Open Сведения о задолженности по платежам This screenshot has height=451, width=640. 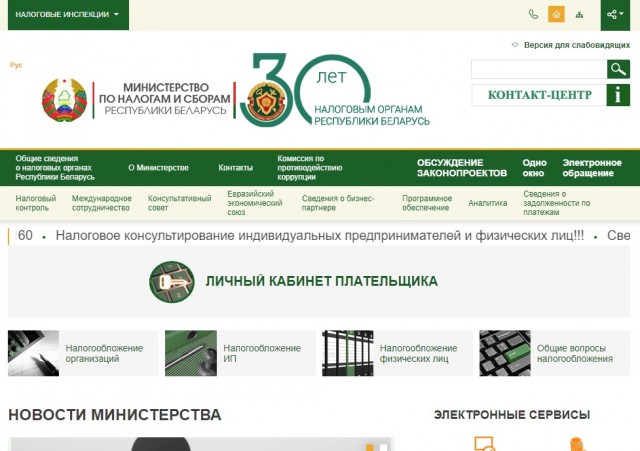[x=557, y=203]
